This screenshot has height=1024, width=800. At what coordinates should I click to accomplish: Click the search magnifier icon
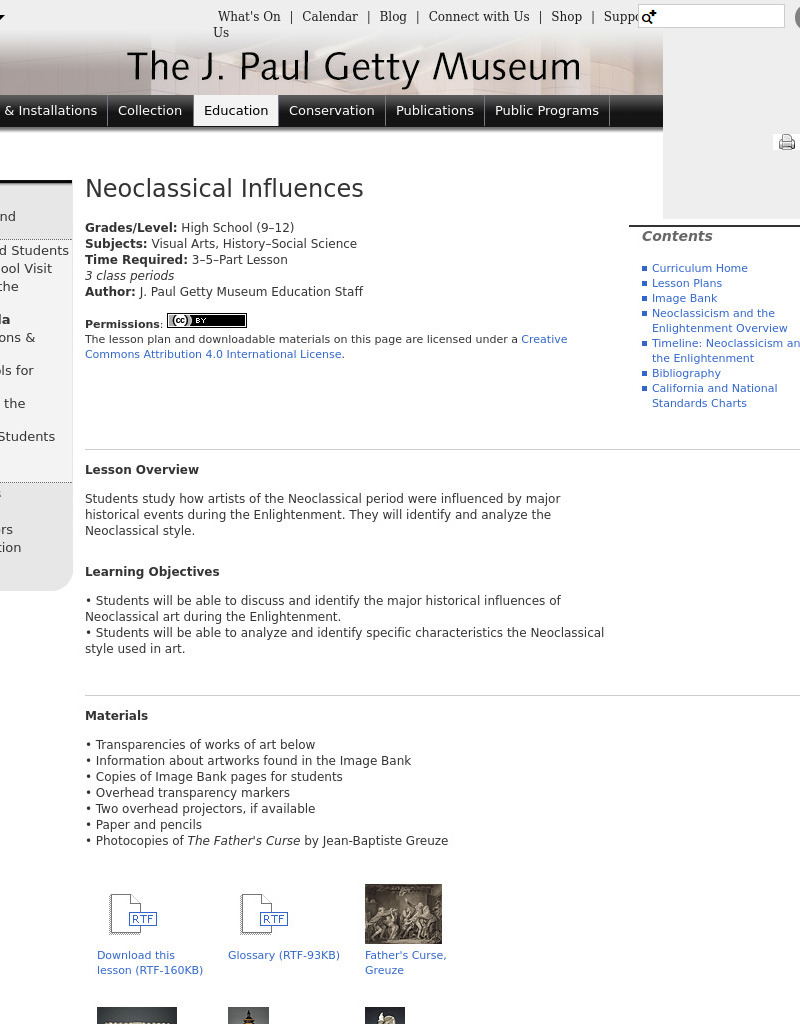(647, 16)
